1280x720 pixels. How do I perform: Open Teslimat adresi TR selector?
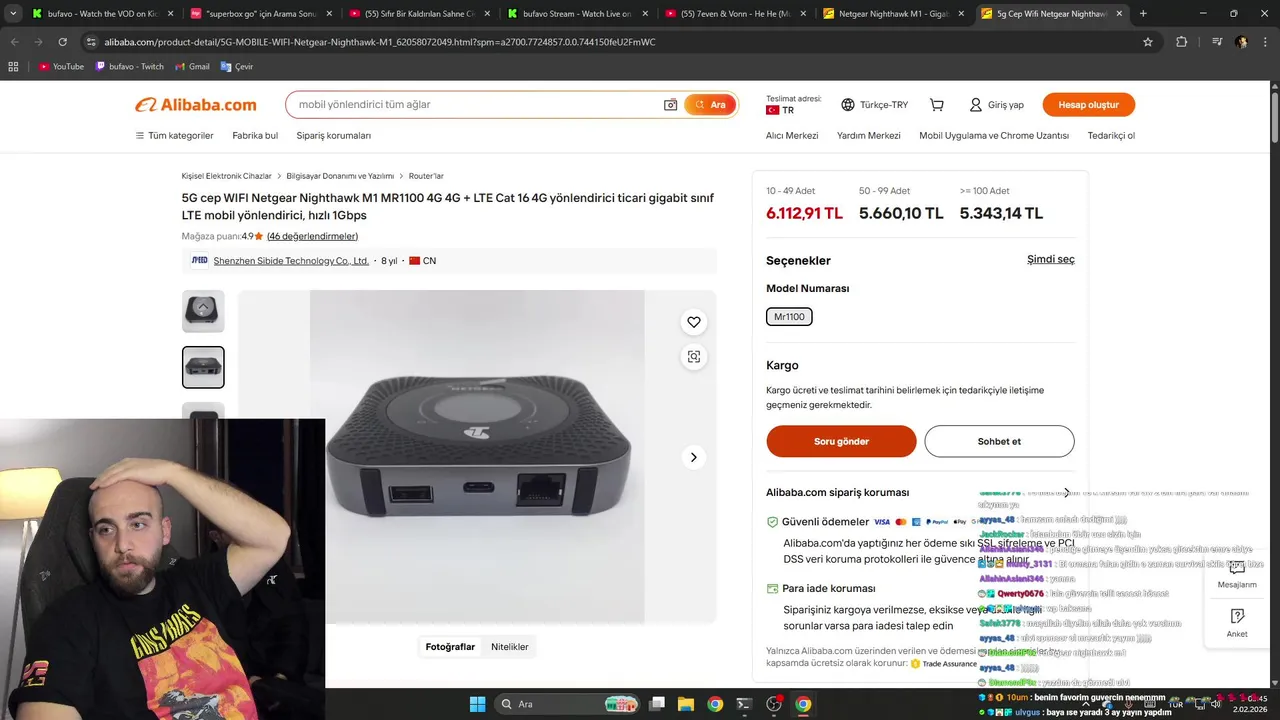click(x=794, y=105)
